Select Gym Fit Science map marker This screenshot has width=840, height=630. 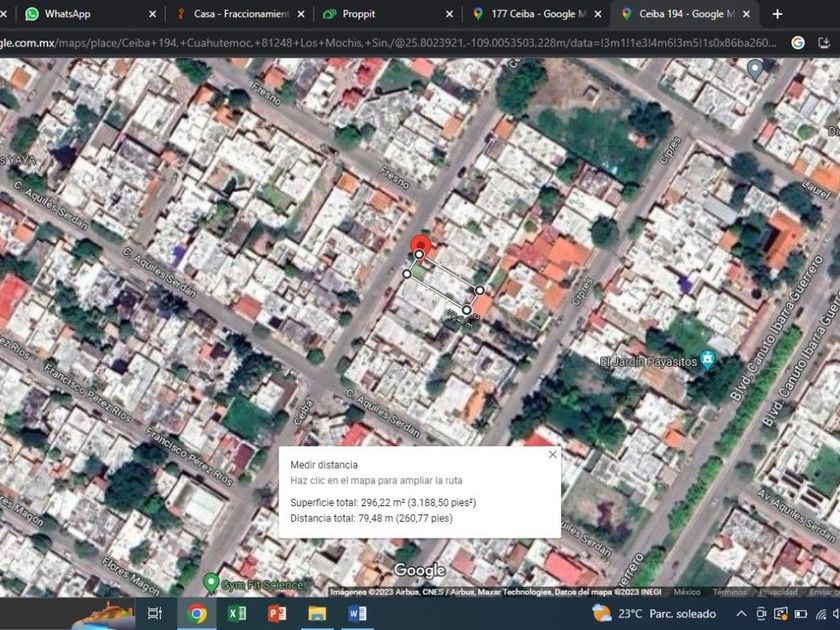pyautogui.click(x=210, y=582)
